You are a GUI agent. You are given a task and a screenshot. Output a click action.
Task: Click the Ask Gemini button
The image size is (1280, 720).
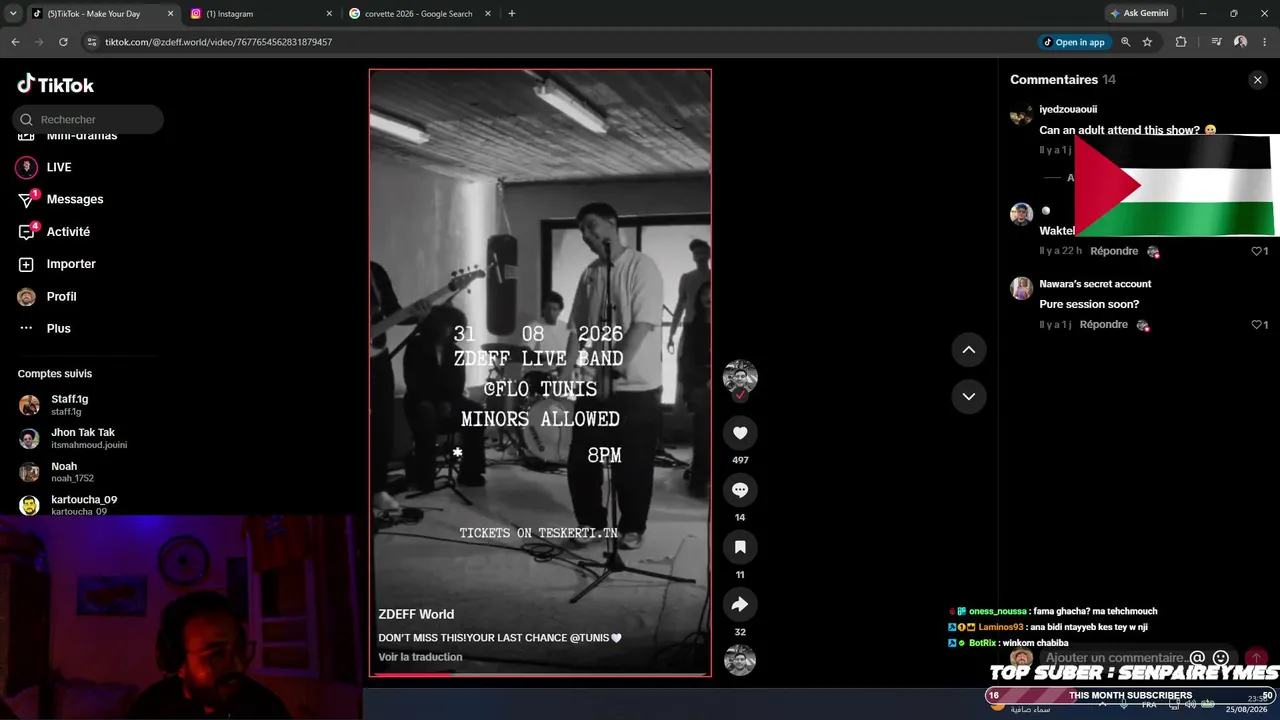pos(1139,14)
